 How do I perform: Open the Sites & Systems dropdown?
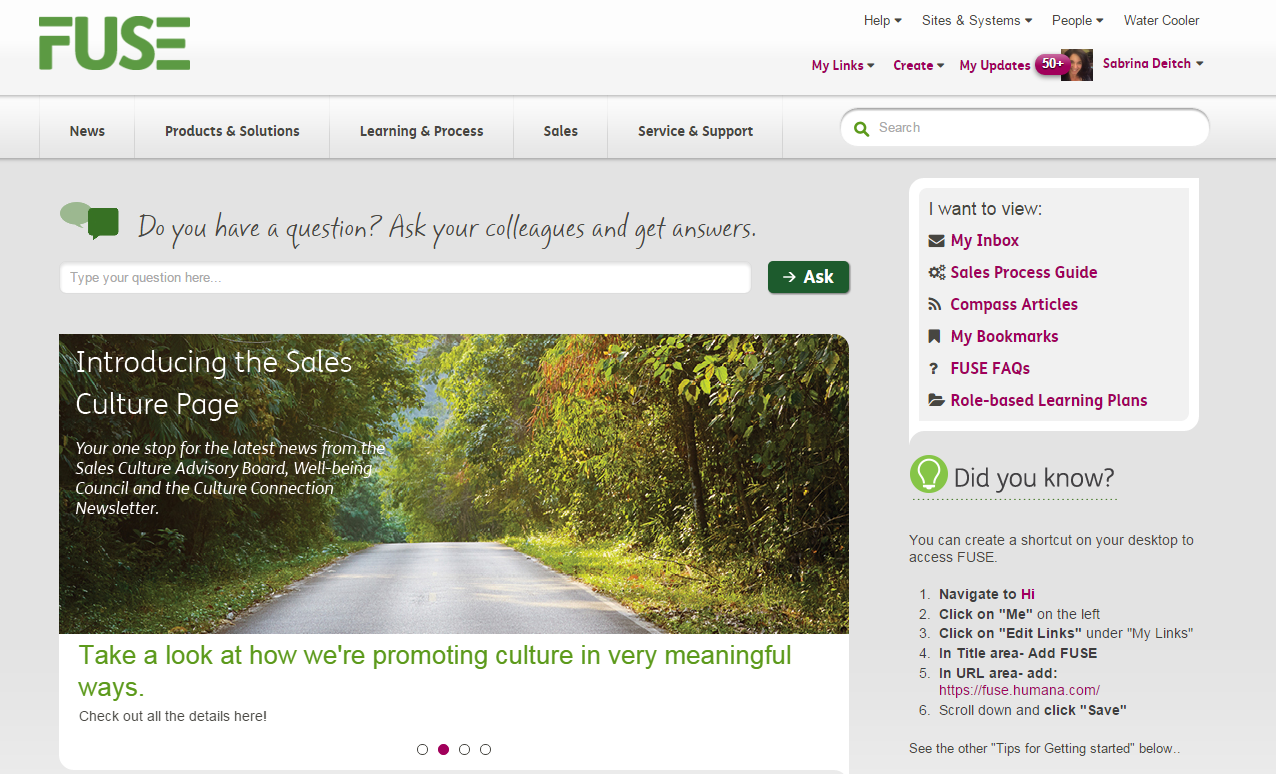point(977,20)
